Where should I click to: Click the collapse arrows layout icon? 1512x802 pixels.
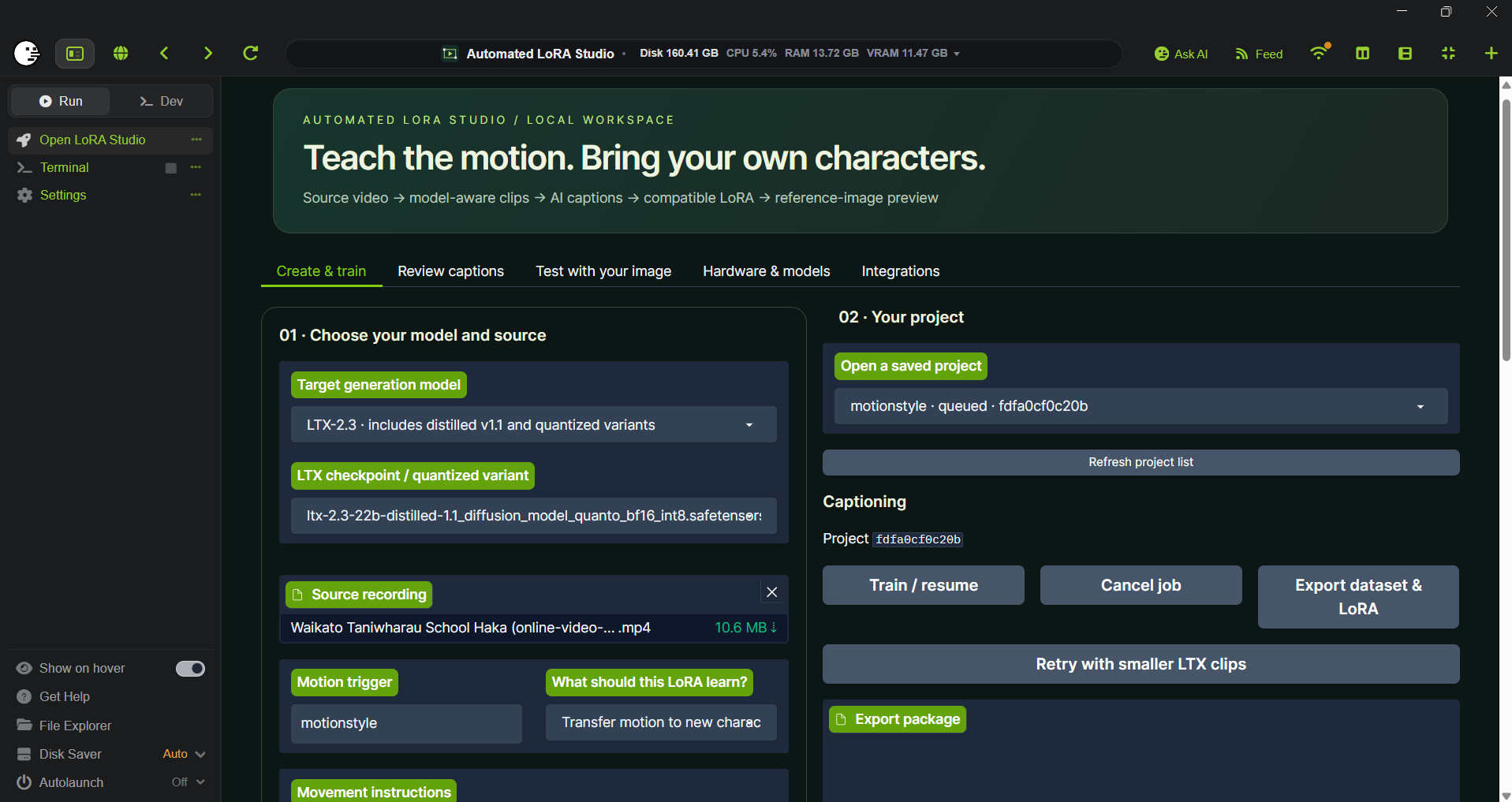pyautogui.click(x=1448, y=54)
